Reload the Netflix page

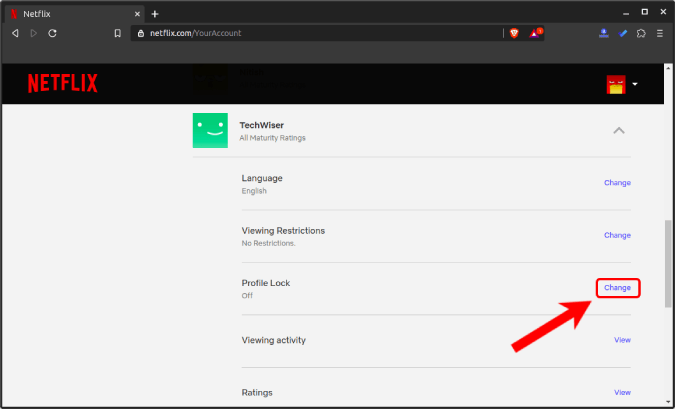[x=53, y=33]
